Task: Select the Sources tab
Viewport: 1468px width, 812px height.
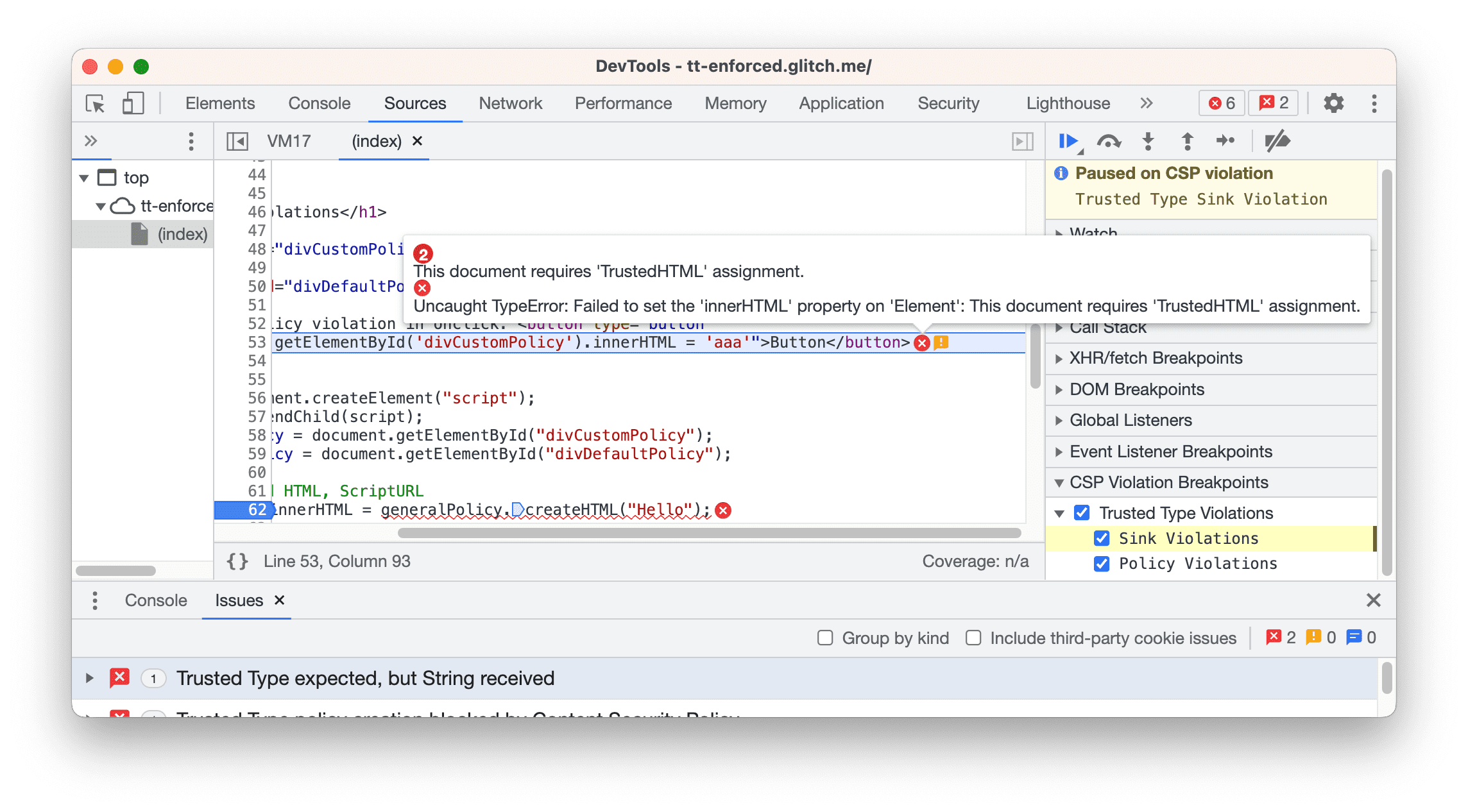Action: [414, 103]
